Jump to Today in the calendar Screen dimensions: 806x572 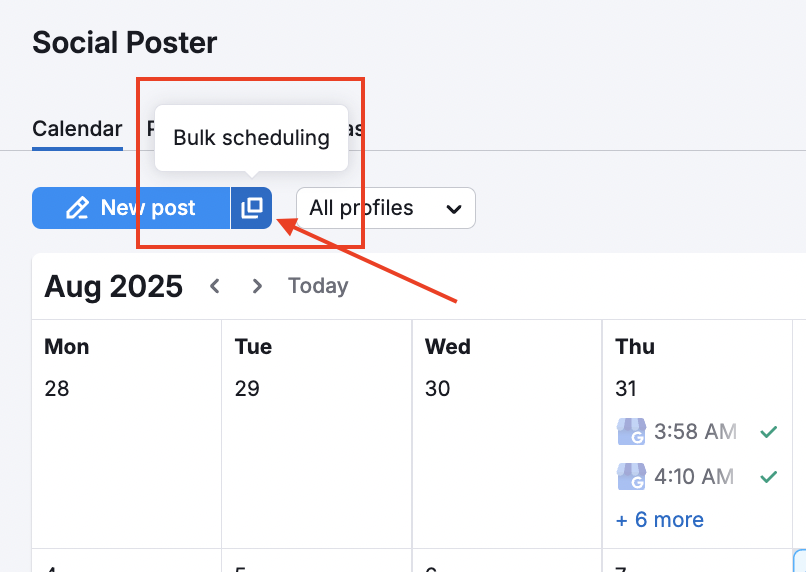pyautogui.click(x=318, y=286)
